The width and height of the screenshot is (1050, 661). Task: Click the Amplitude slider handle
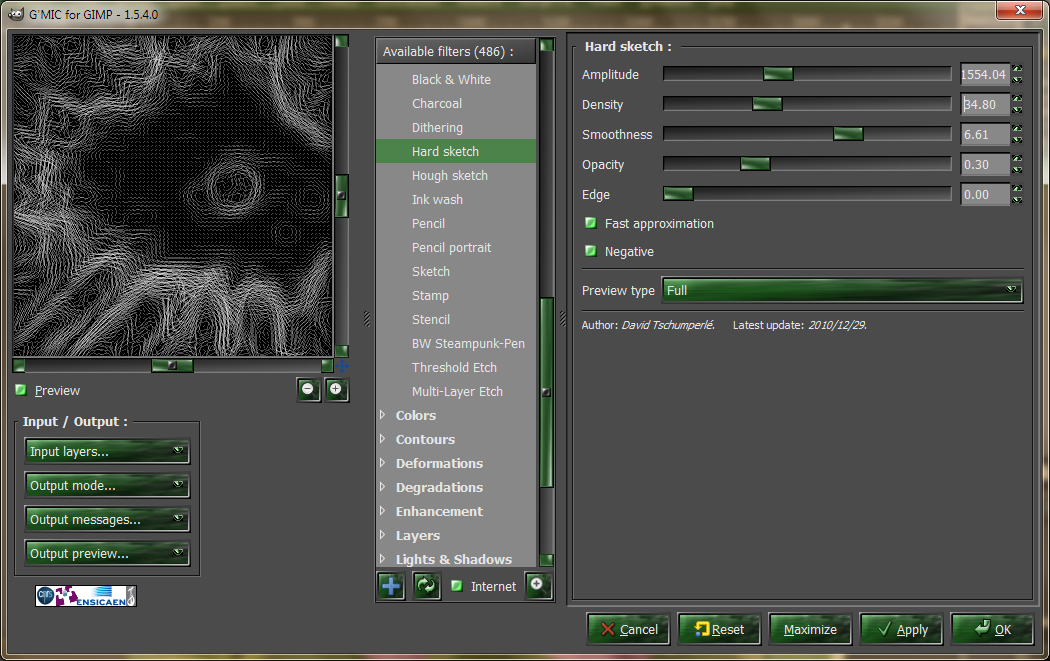pyautogui.click(x=778, y=74)
